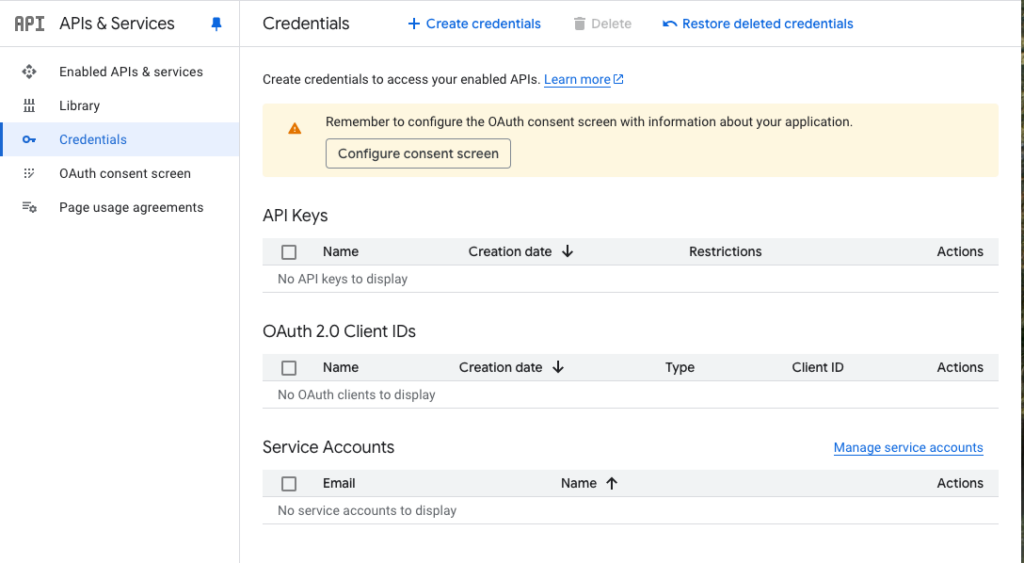Click Restore deleted credentials
The width and height of the screenshot is (1024, 563).
click(758, 24)
